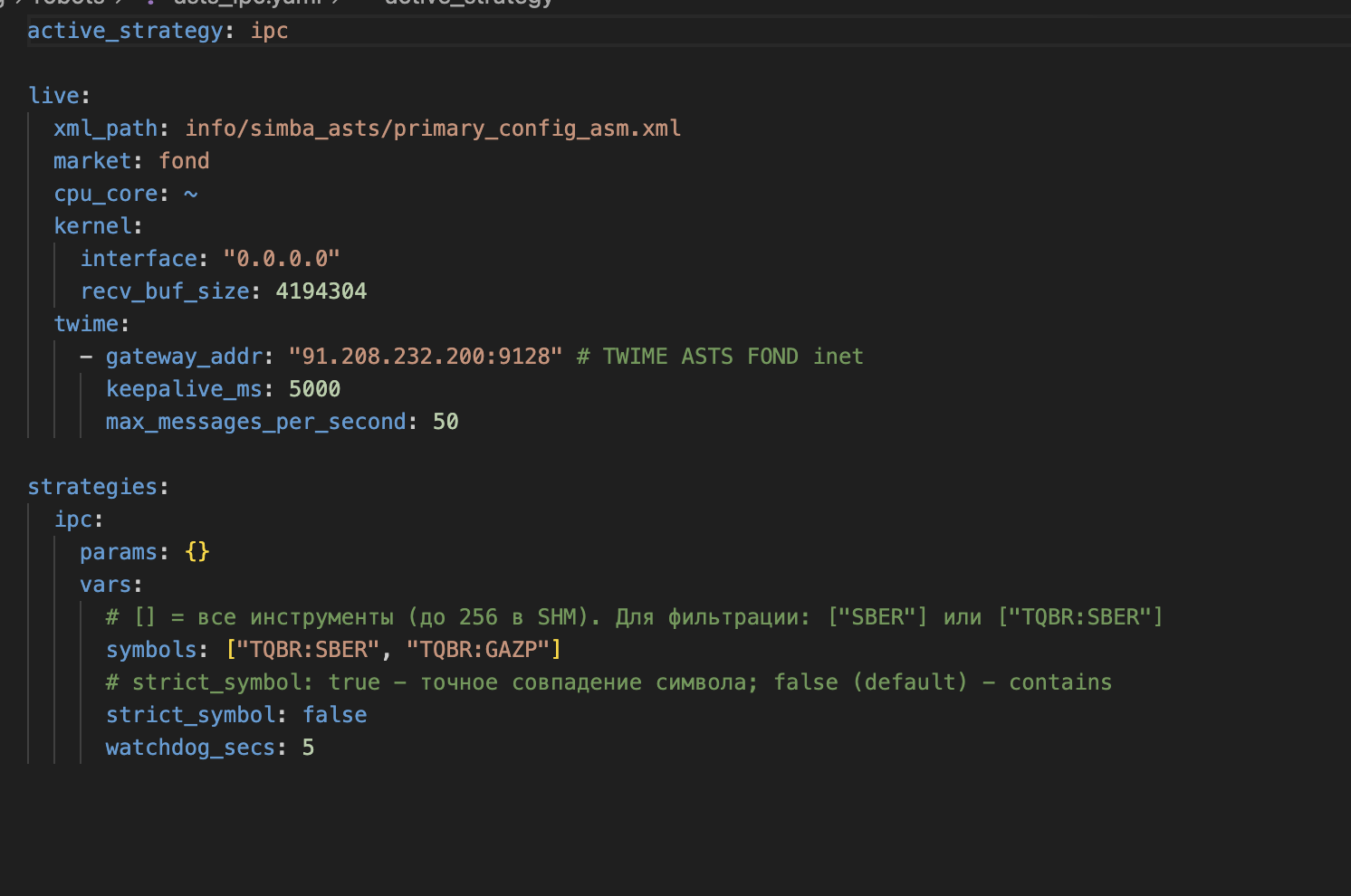
Task: Click the vars key
Action: click(105, 585)
